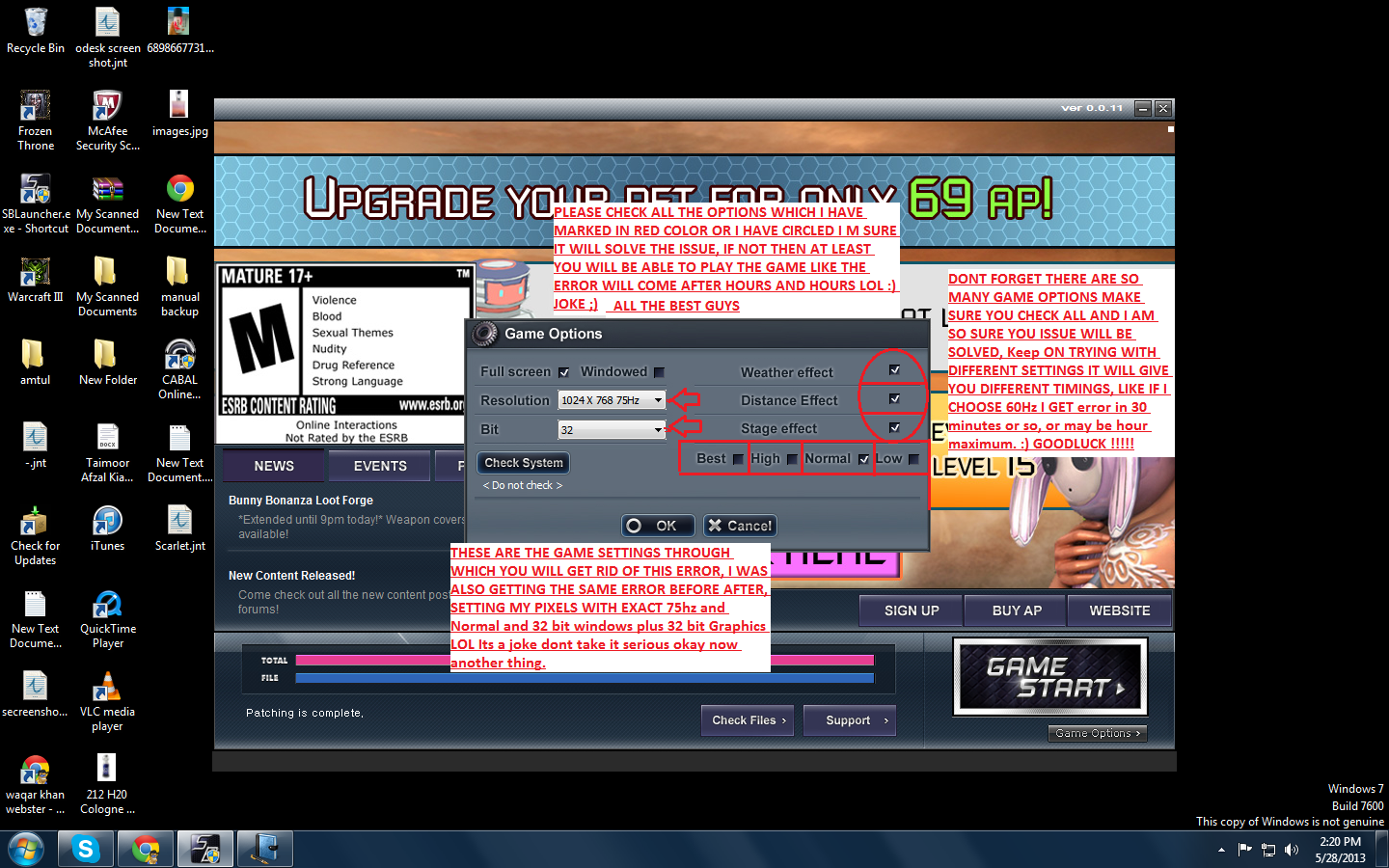1389x868 pixels.
Task: Click the taskbar clock showing 2:20 PM
Action: [1341, 850]
